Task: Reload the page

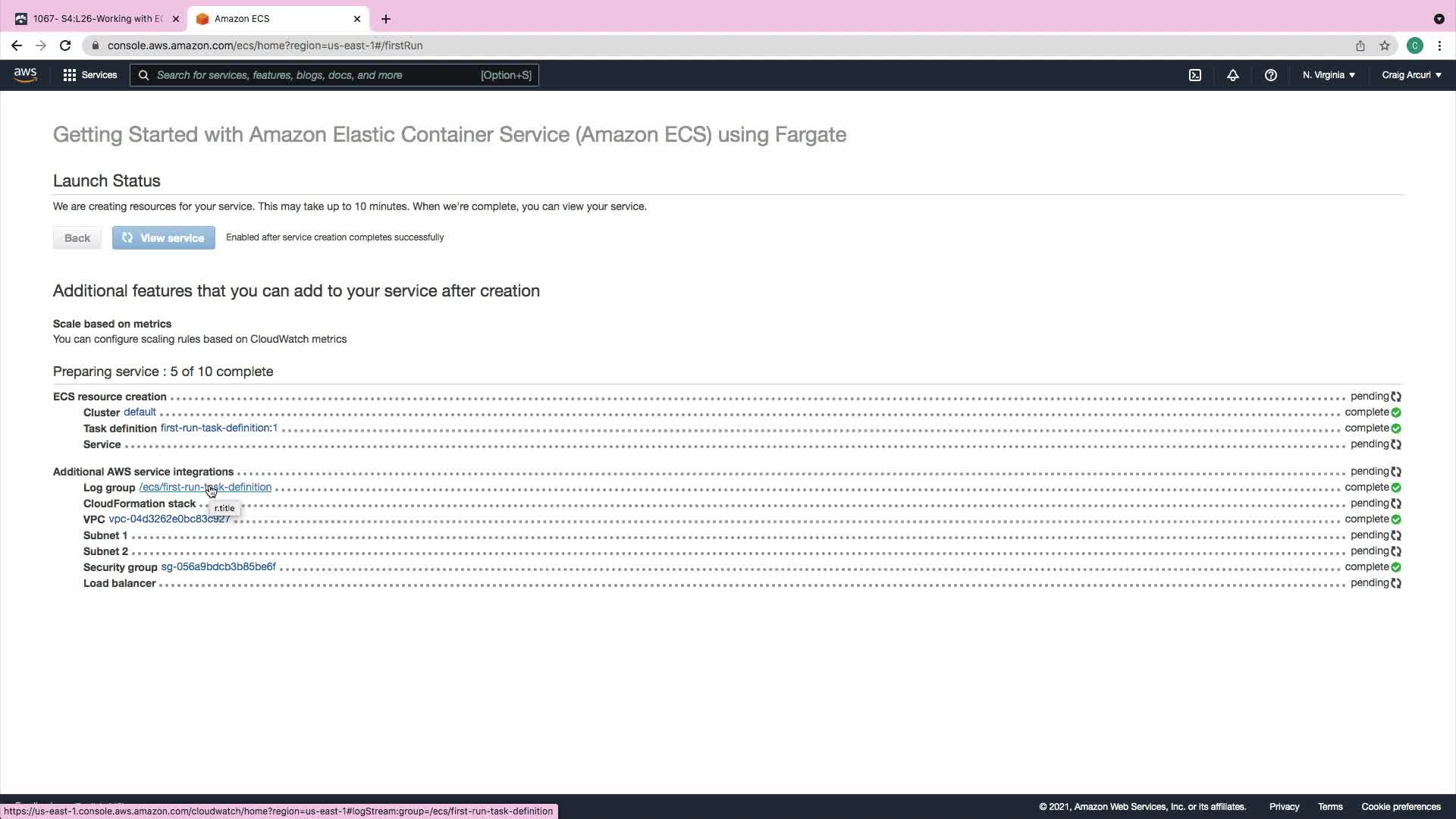Action: (65, 45)
